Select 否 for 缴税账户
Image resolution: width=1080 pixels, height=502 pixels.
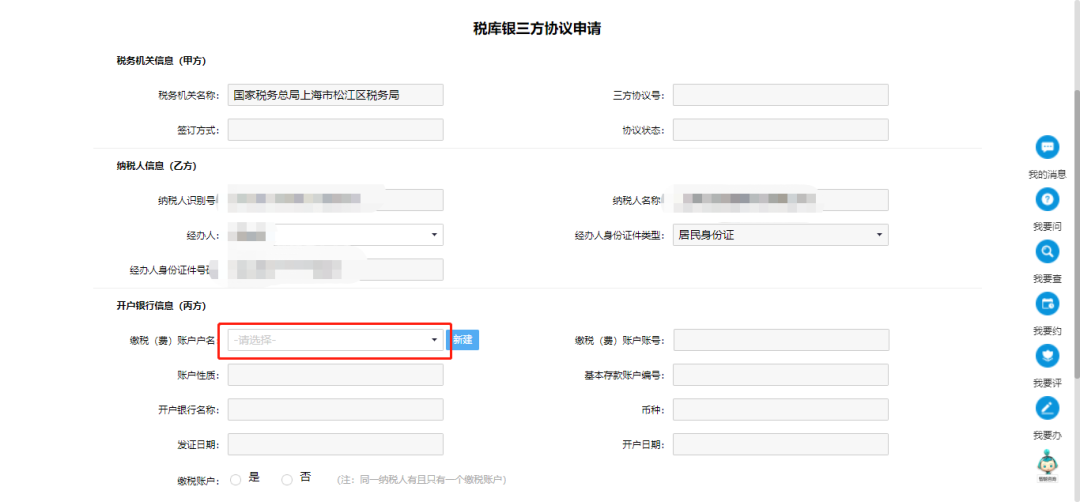pyautogui.click(x=287, y=479)
